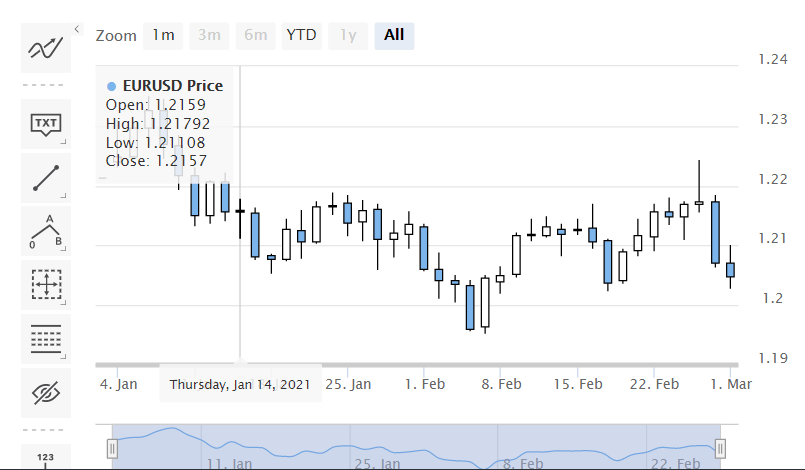Select the line segment drawing tool

(x=46, y=178)
